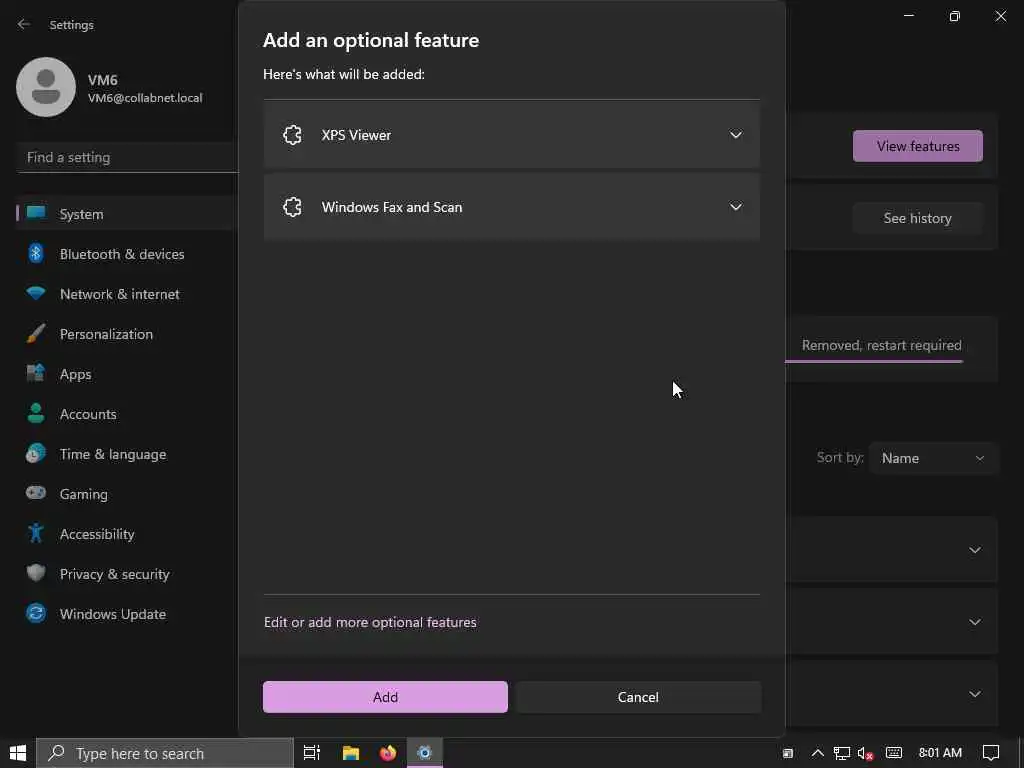Click the muted volume tray icon
The width and height of the screenshot is (1024, 768).
coord(866,753)
